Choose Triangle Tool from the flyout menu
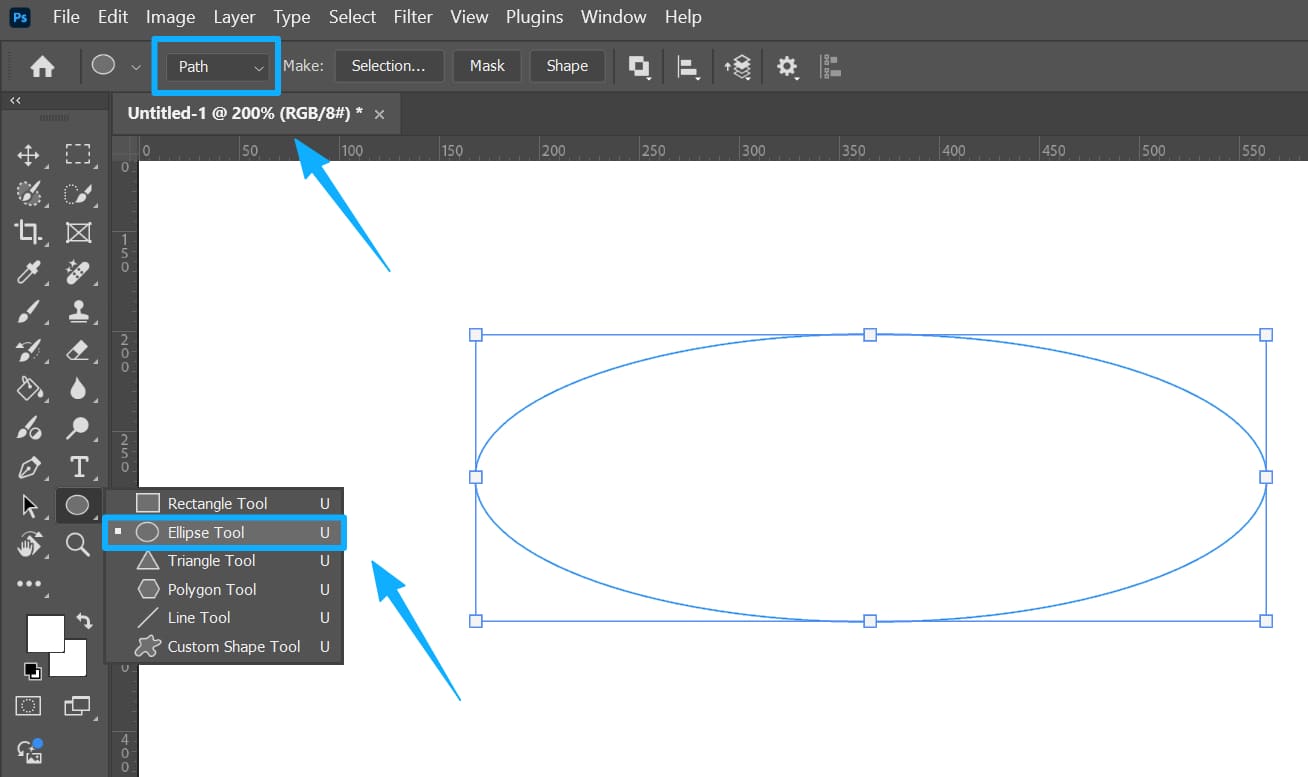The image size is (1308, 777). pyautogui.click(x=209, y=561)
